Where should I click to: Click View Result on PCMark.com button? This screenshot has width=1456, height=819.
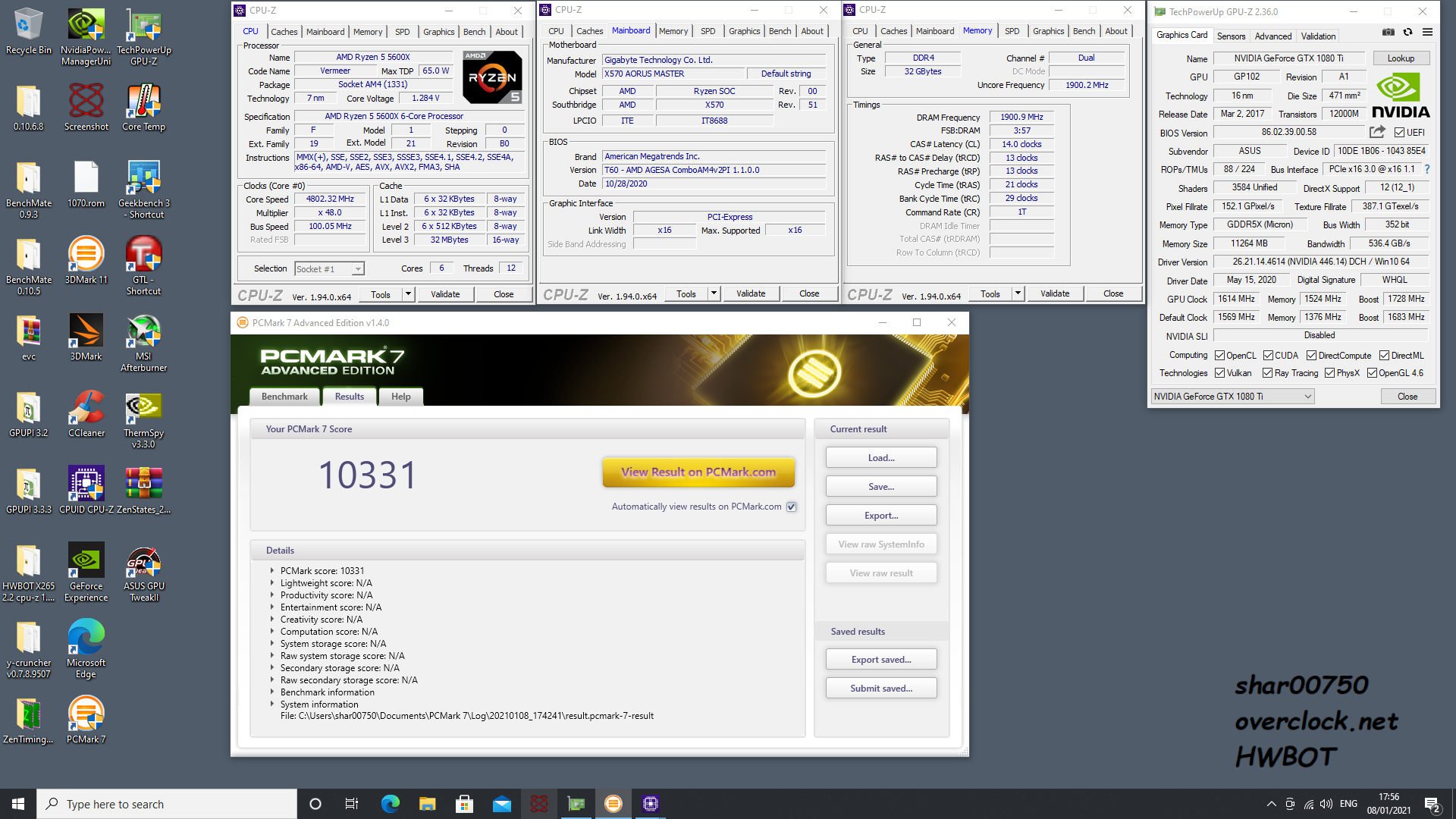point(698,472)
